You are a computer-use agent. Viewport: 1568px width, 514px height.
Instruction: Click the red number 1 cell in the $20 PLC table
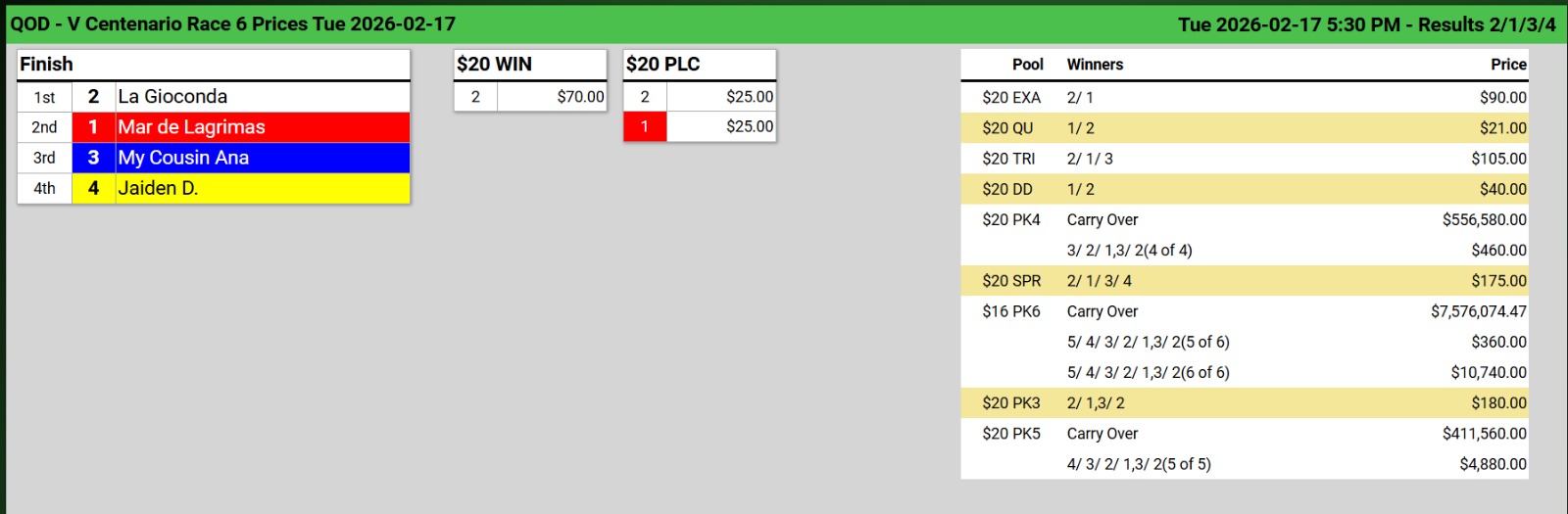tap(645, 126)
